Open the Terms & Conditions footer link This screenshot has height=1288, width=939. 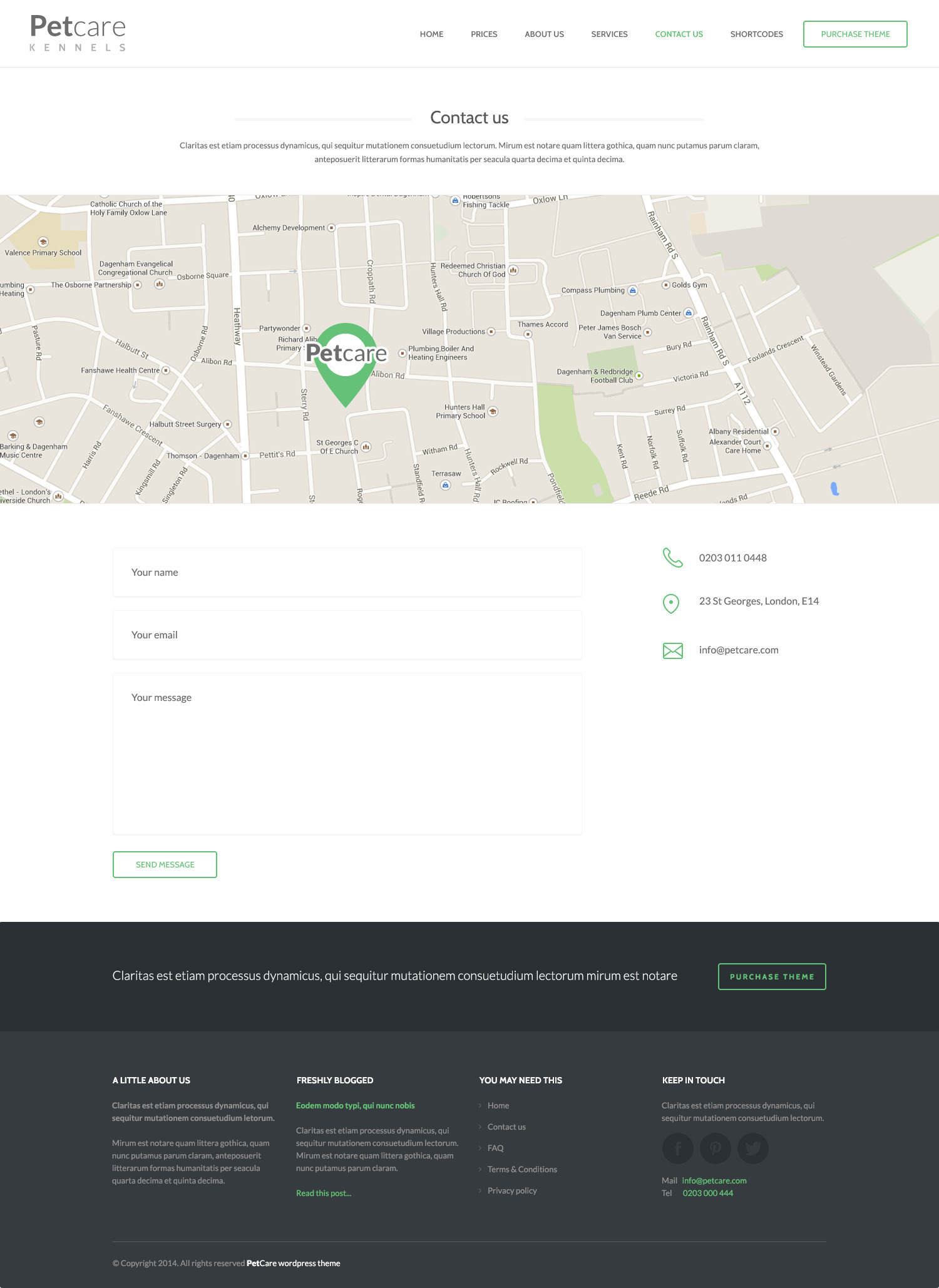(522, 1169)
